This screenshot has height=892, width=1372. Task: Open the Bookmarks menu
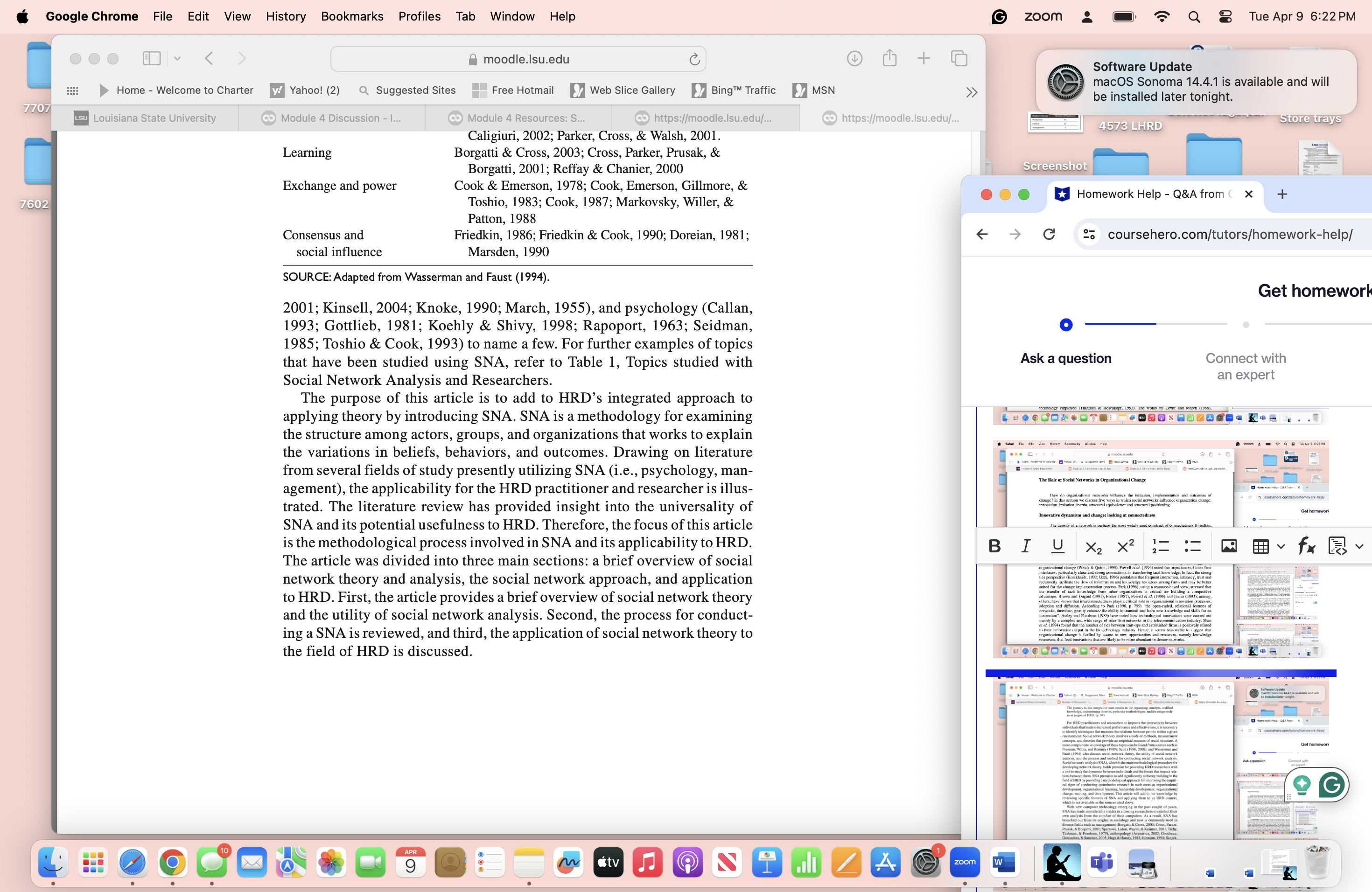[352, 16]
